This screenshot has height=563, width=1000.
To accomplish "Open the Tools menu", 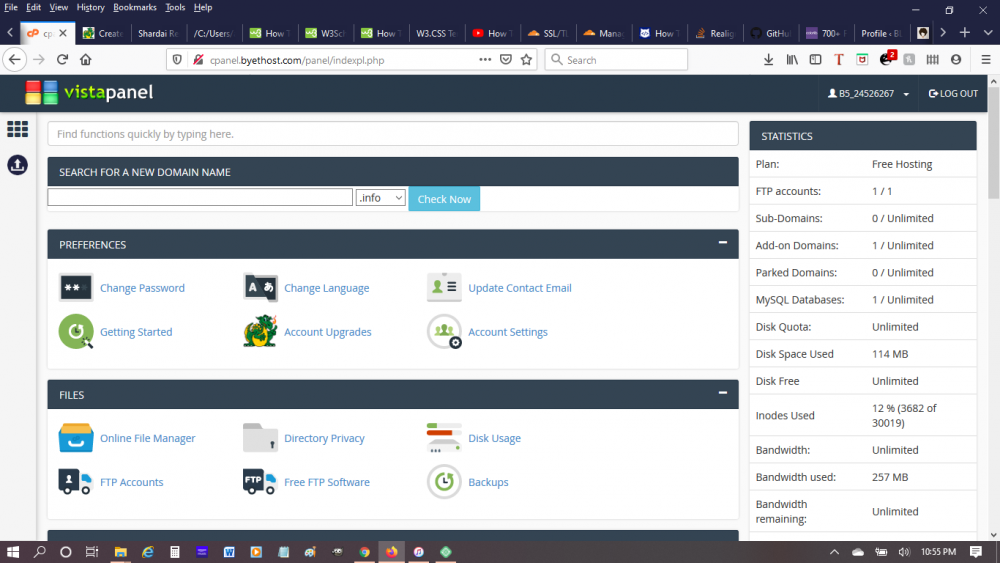I will click(x=175, y=8).
